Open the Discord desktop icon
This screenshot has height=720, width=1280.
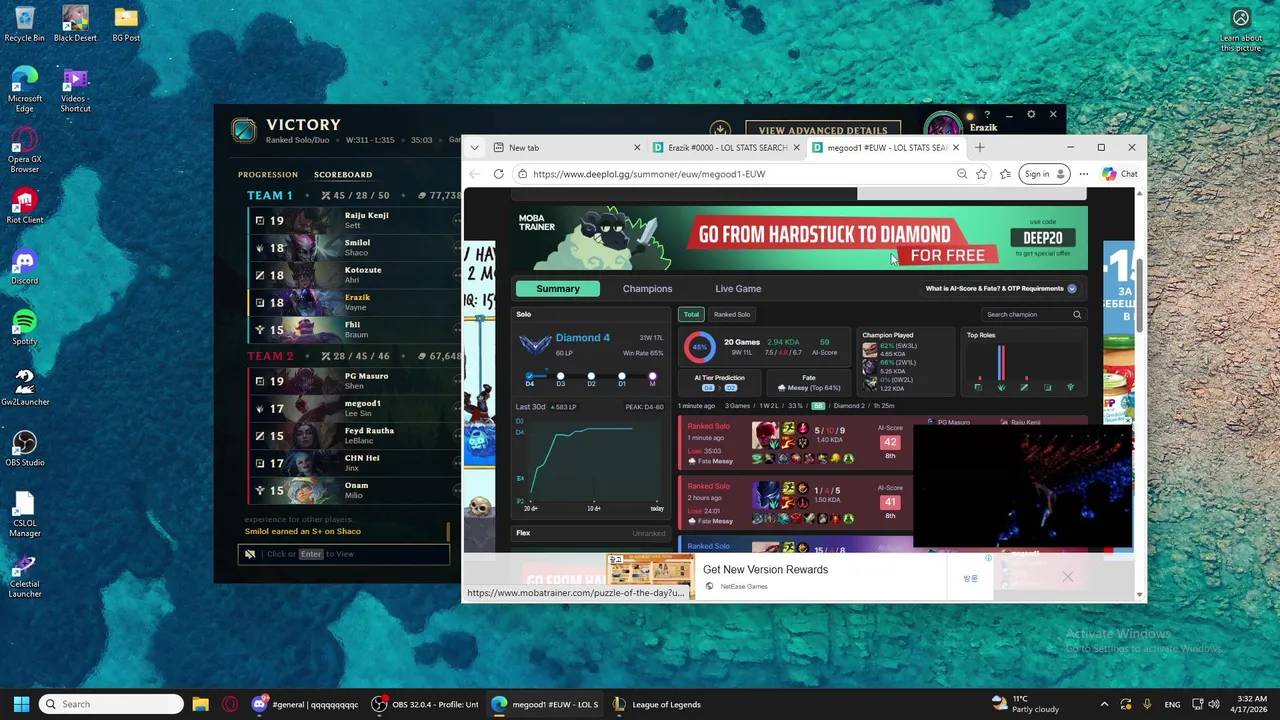[25, 267]
